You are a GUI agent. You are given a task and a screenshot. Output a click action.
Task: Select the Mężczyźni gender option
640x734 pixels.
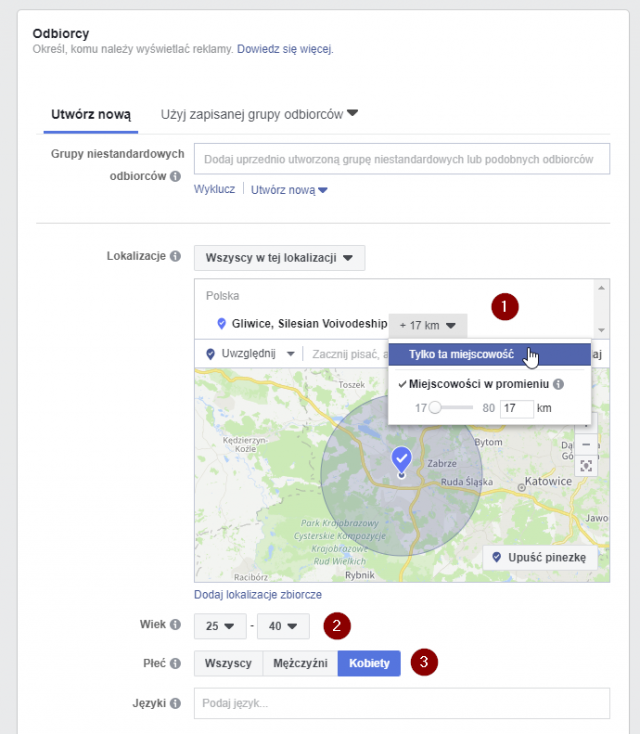pyautogui.click(x=299, y=663)
